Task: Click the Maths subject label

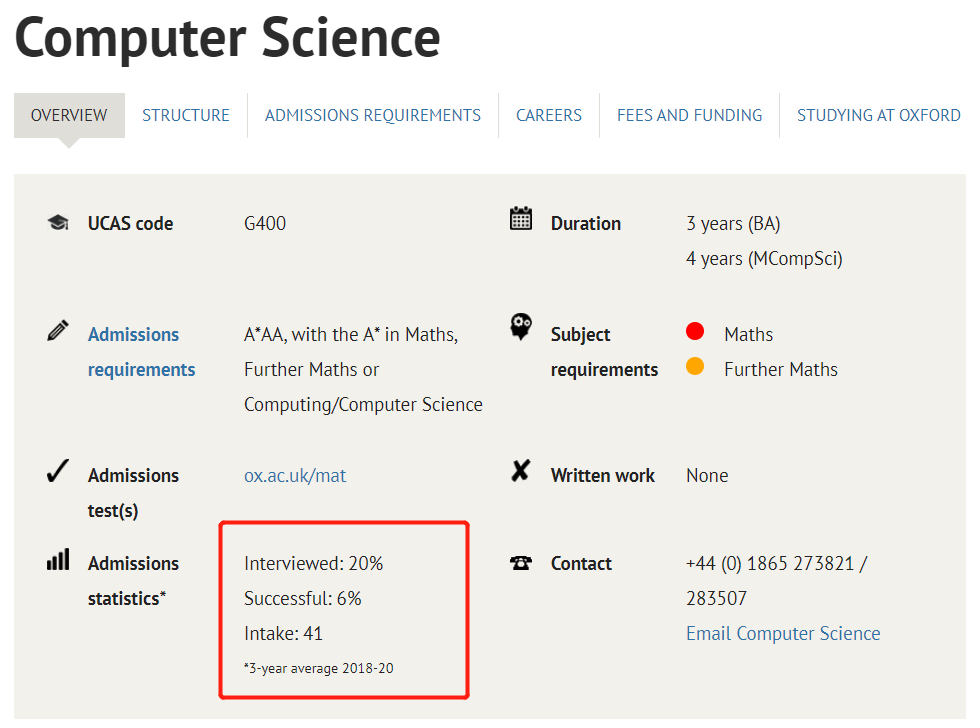Action: (x=749, y=334)
